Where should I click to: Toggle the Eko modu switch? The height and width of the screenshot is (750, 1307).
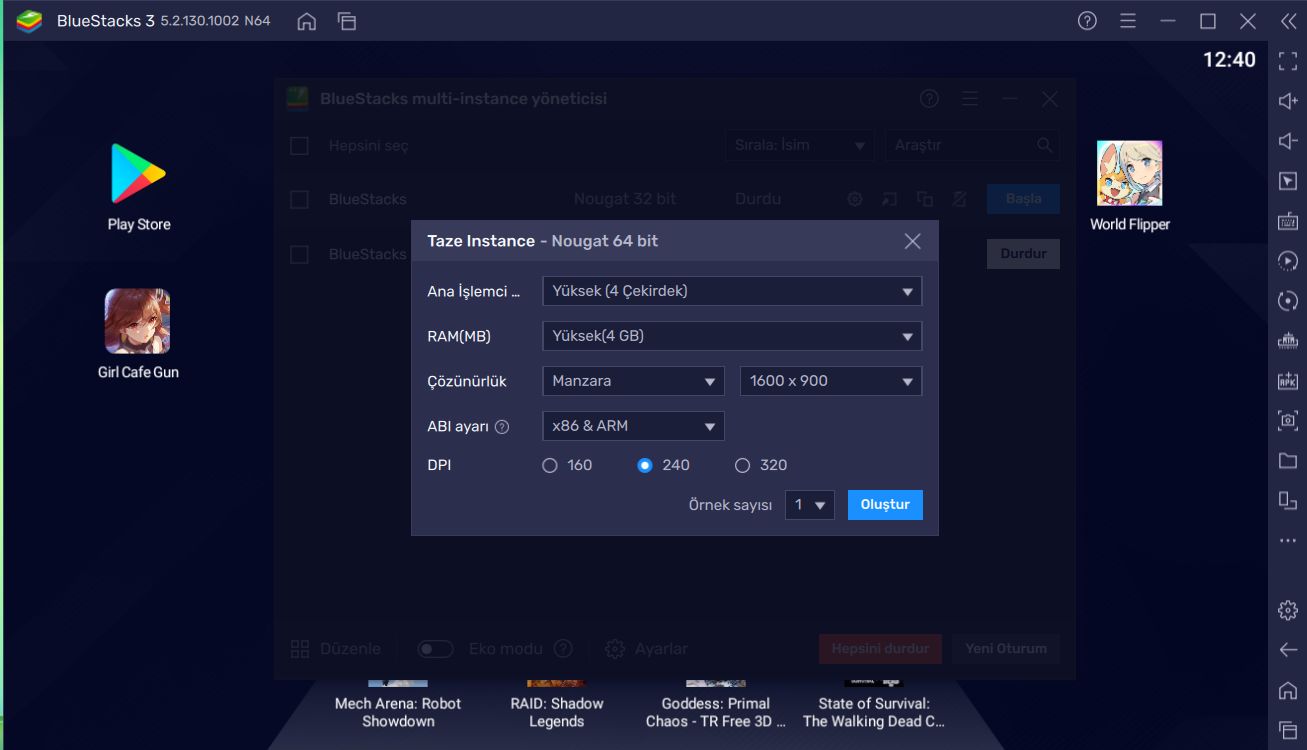point(435,649)
